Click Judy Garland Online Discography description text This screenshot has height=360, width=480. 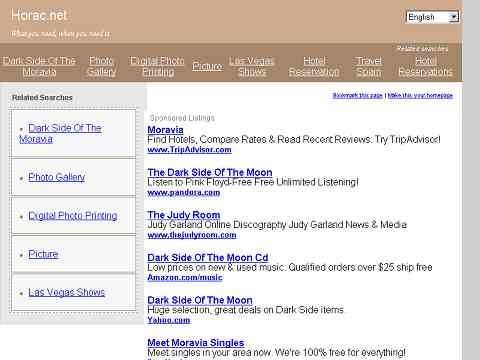(277, 225)
